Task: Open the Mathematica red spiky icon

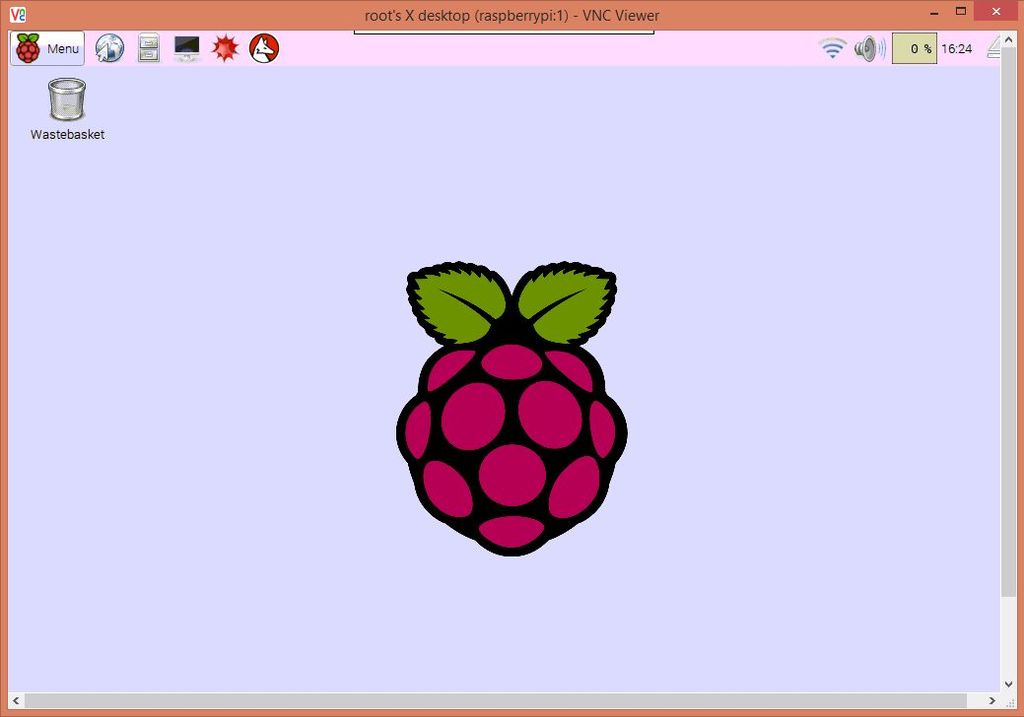Action: 225,48
